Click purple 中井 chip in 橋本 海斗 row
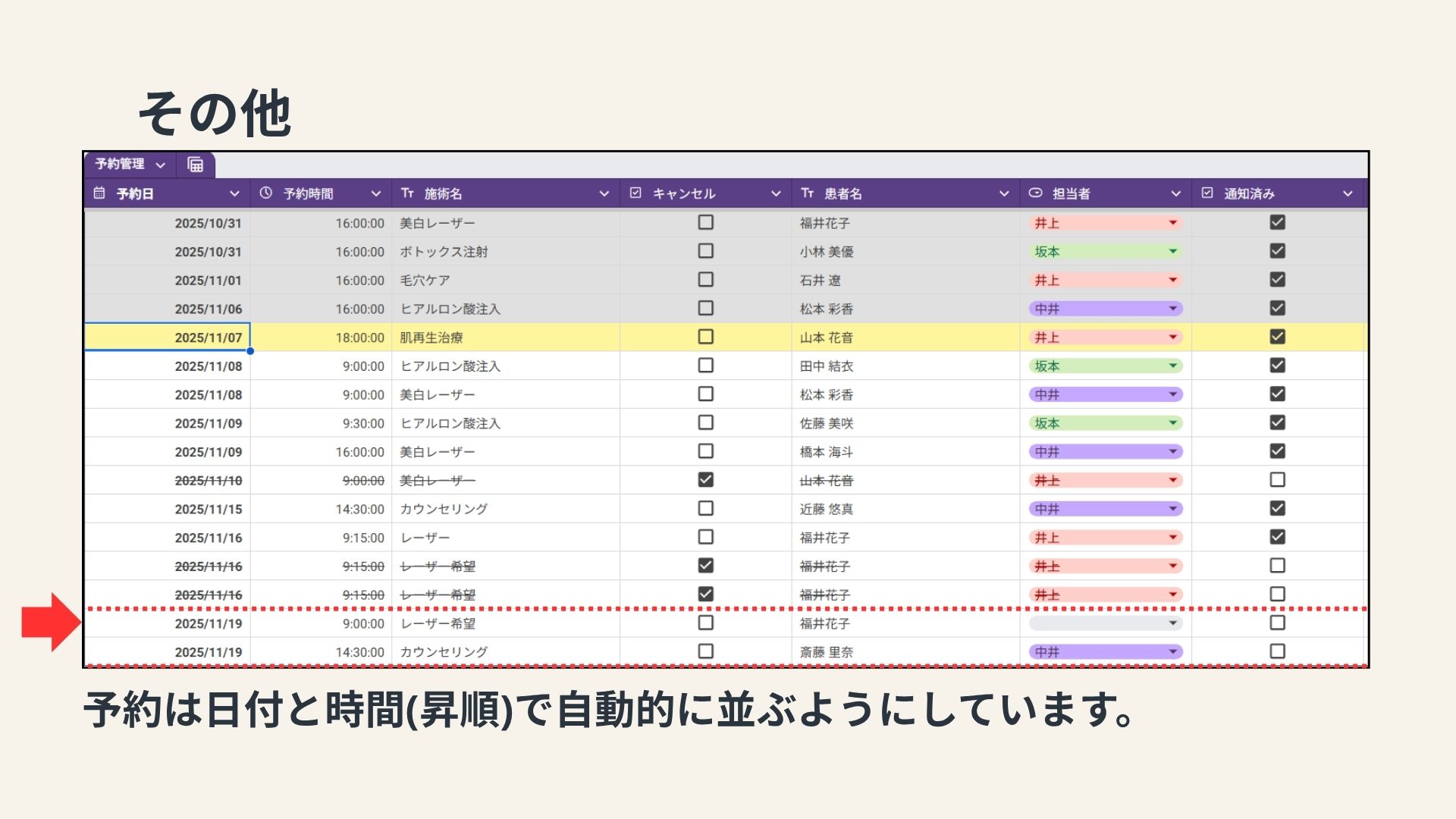 pos(1104,452)
